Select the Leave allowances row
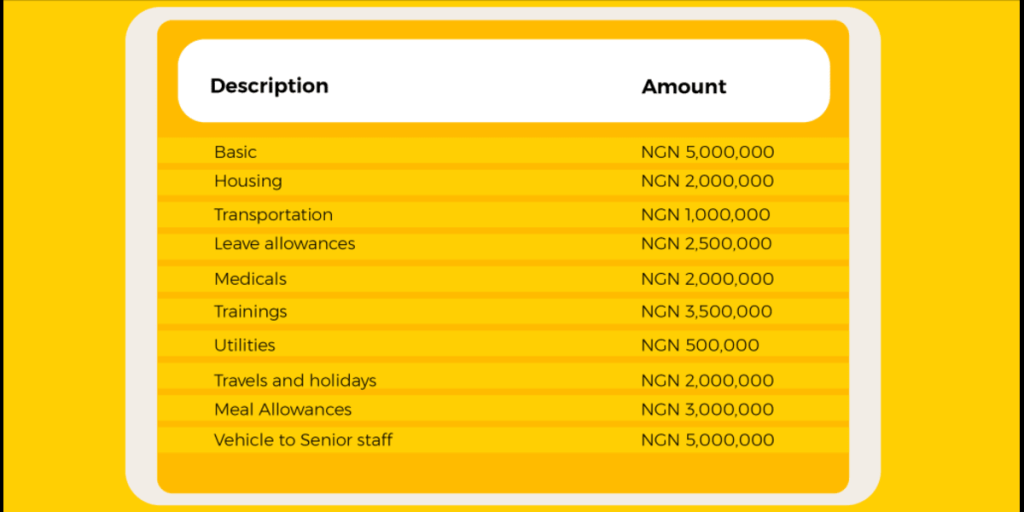 [503, 244]
